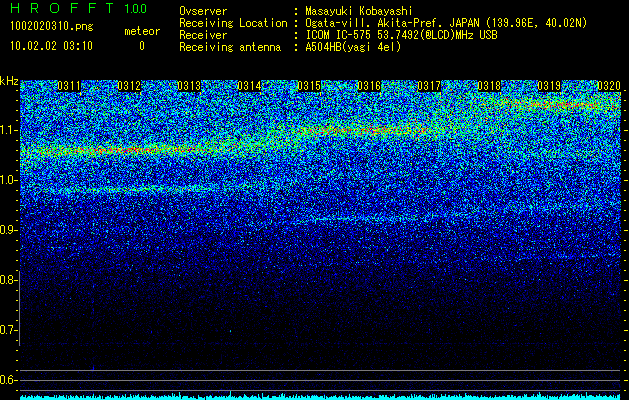Click the 0313 time marker
629x400 pixels.
click(189, 86)
